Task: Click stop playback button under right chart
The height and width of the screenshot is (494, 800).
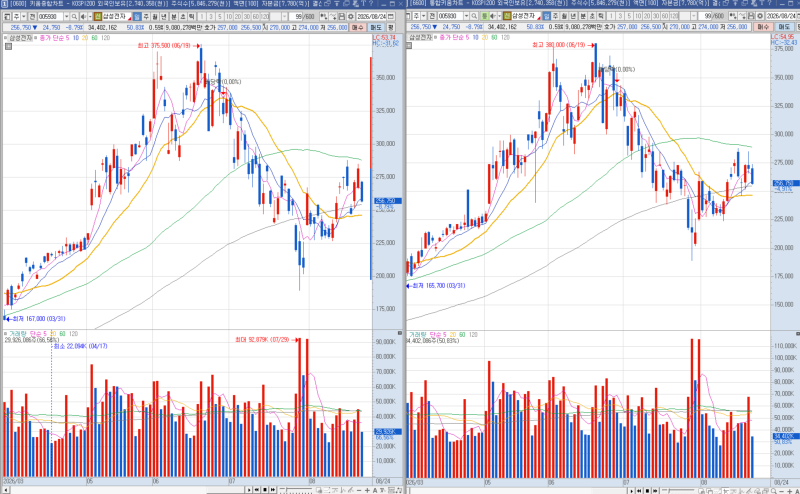Action: [x=647, y=490]
